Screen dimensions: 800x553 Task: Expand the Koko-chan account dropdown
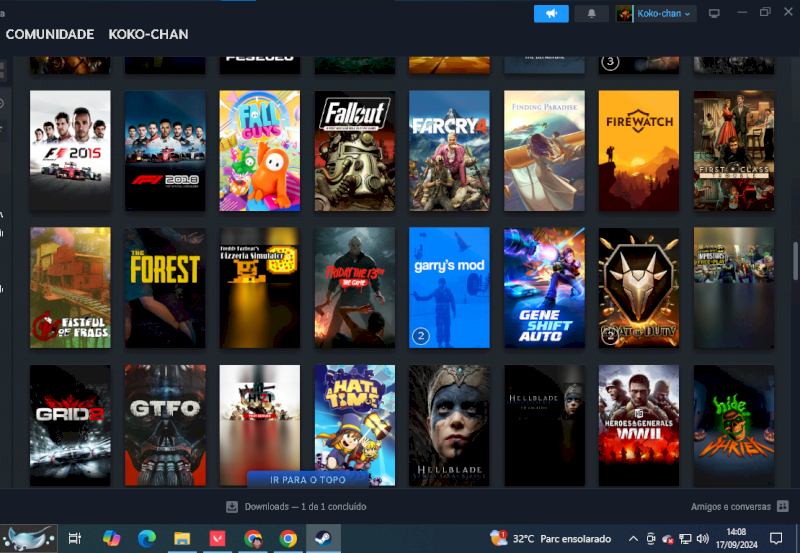tap(664, 14)
